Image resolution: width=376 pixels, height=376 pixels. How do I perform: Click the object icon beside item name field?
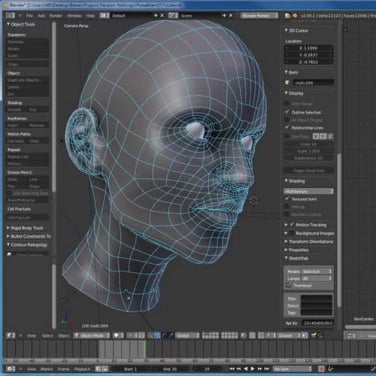point(287,82)
